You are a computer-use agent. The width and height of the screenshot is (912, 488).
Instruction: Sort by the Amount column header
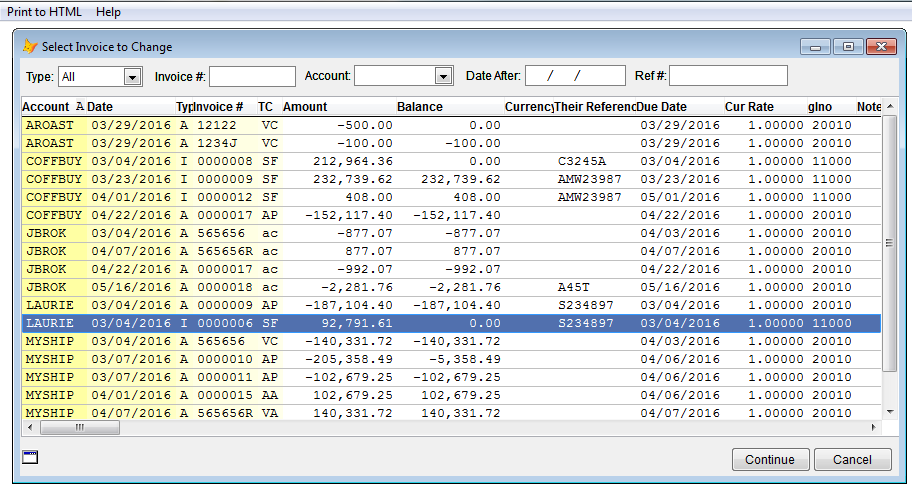[339, 107]
